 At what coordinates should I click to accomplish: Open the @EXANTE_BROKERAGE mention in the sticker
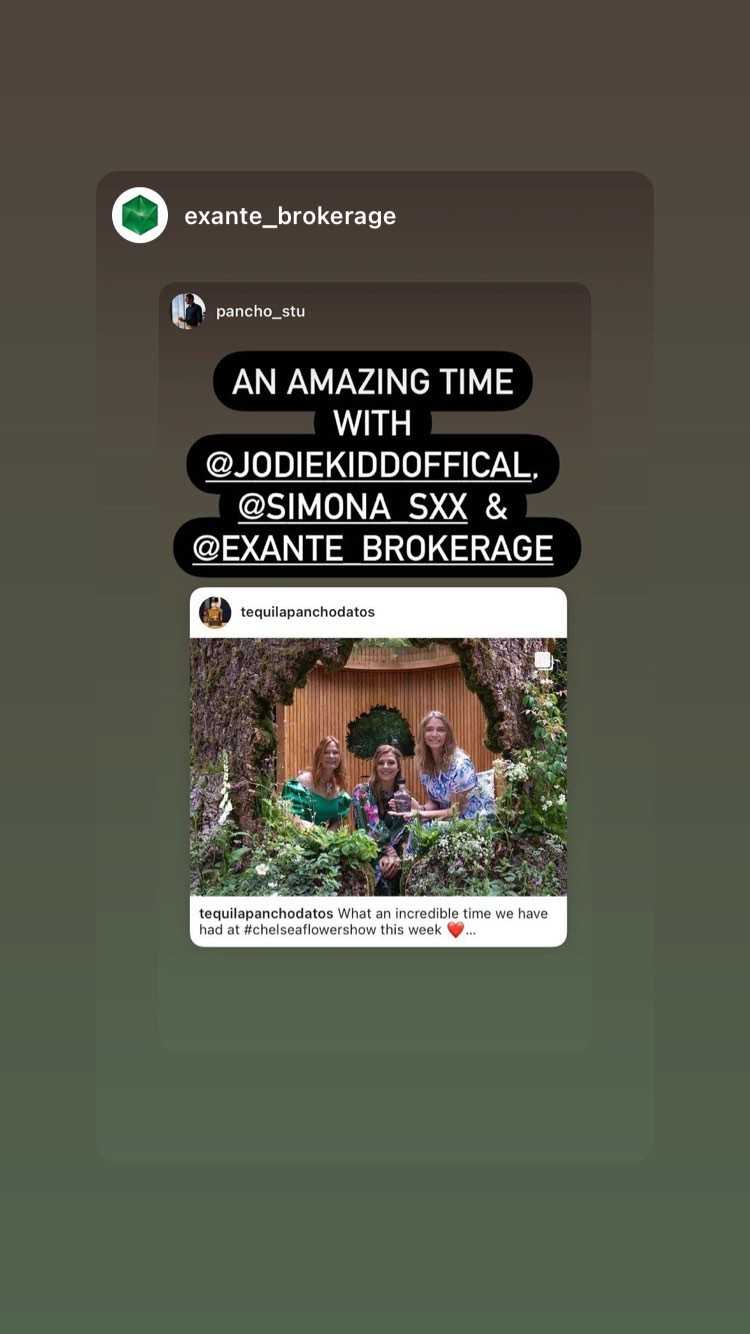tap(373, 548)
